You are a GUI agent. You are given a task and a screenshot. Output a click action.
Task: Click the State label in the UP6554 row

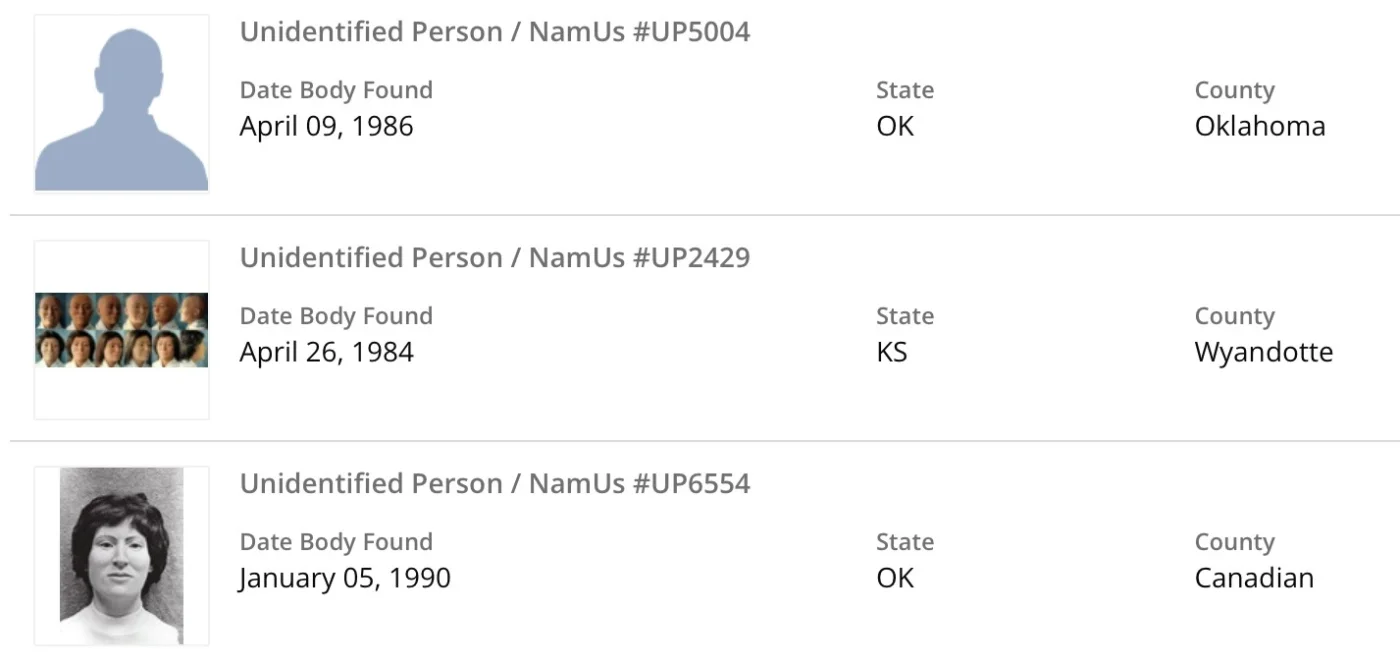pos(904,542)
